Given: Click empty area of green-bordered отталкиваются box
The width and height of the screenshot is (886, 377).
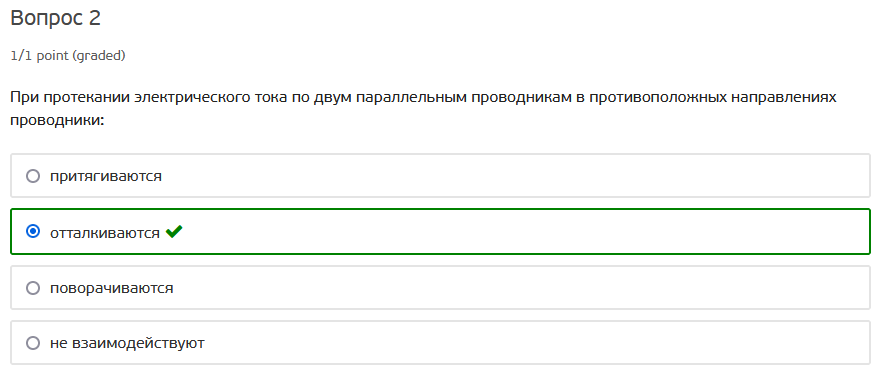Looking at the screenshot, I should tap(509, 232).
